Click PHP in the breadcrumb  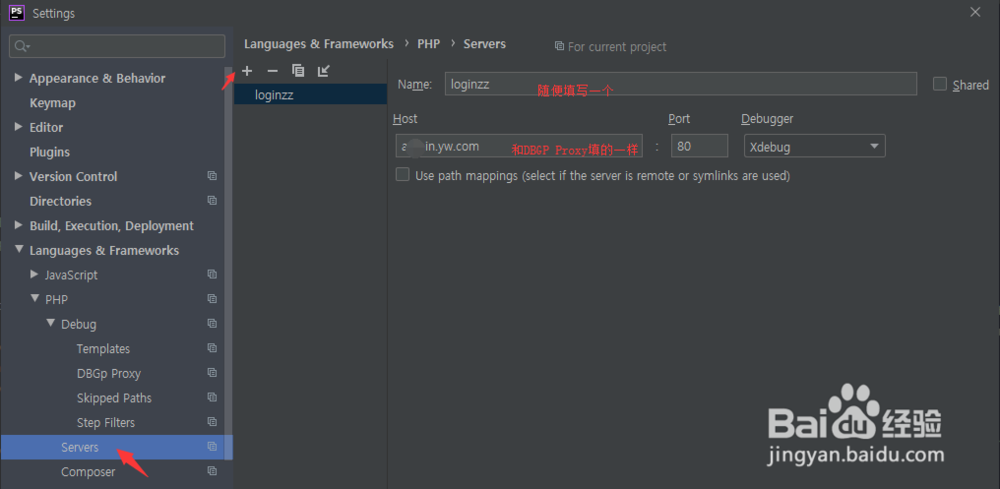point(429,44)
